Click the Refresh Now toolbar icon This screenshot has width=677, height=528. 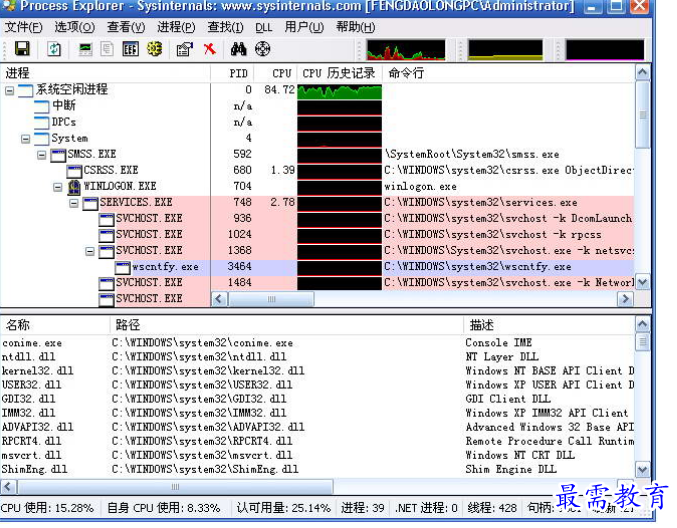[54, 48]
